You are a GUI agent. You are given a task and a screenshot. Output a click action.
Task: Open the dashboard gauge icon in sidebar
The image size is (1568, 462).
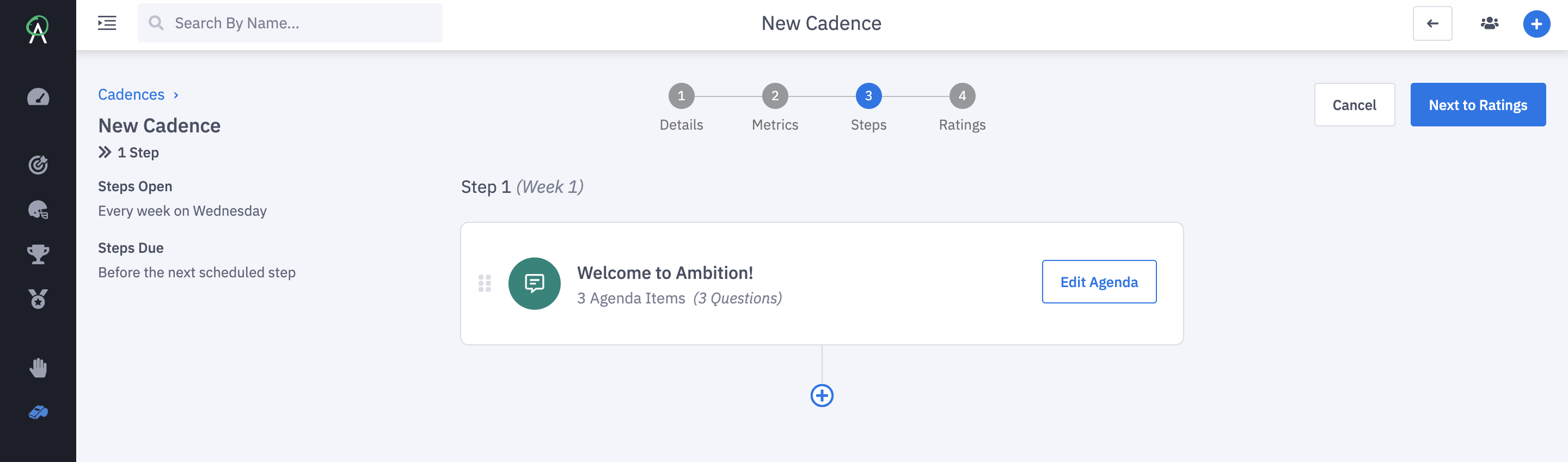click(38, 98)
